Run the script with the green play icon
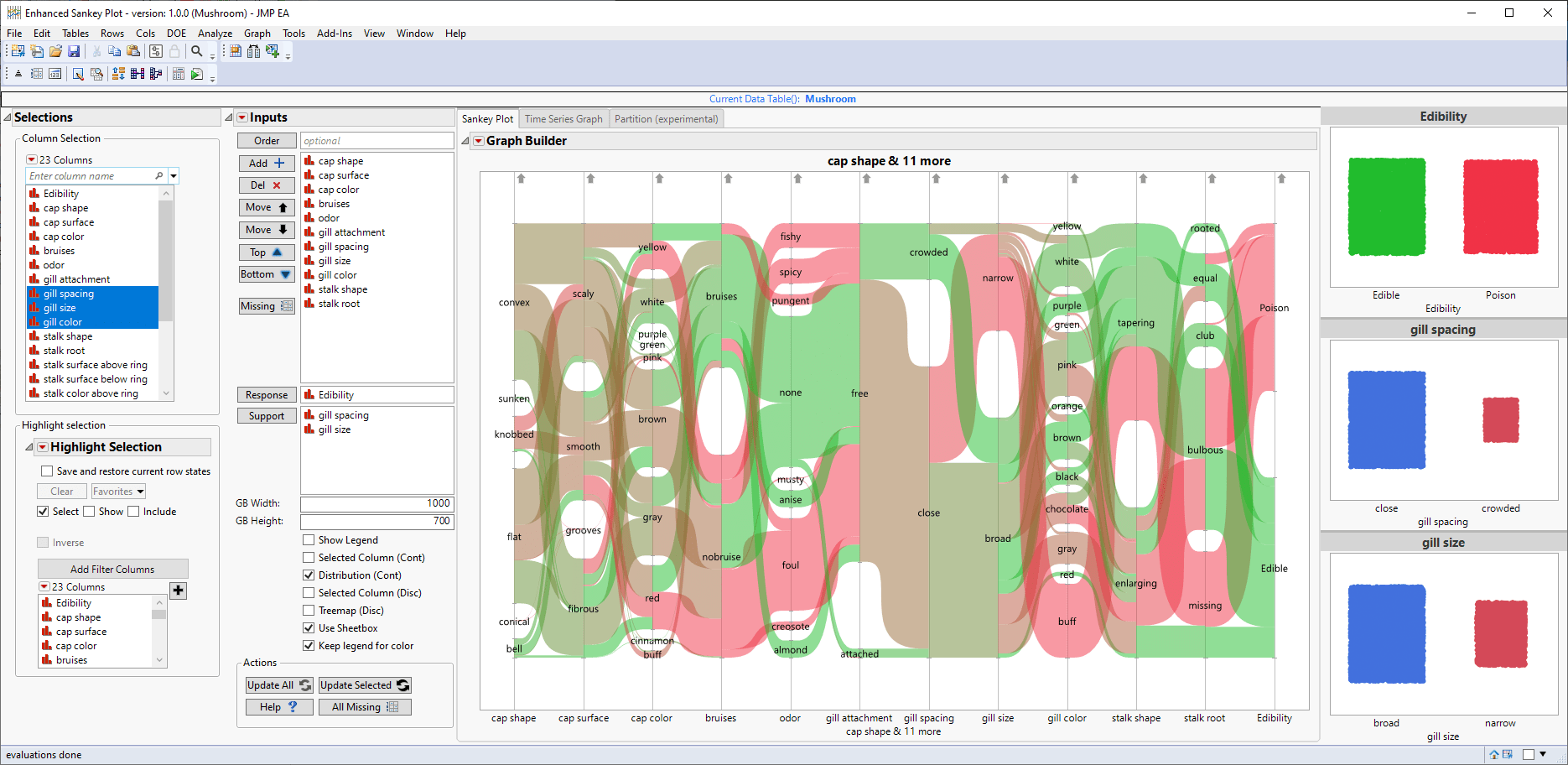1568x765 pixels. [195, 74]
